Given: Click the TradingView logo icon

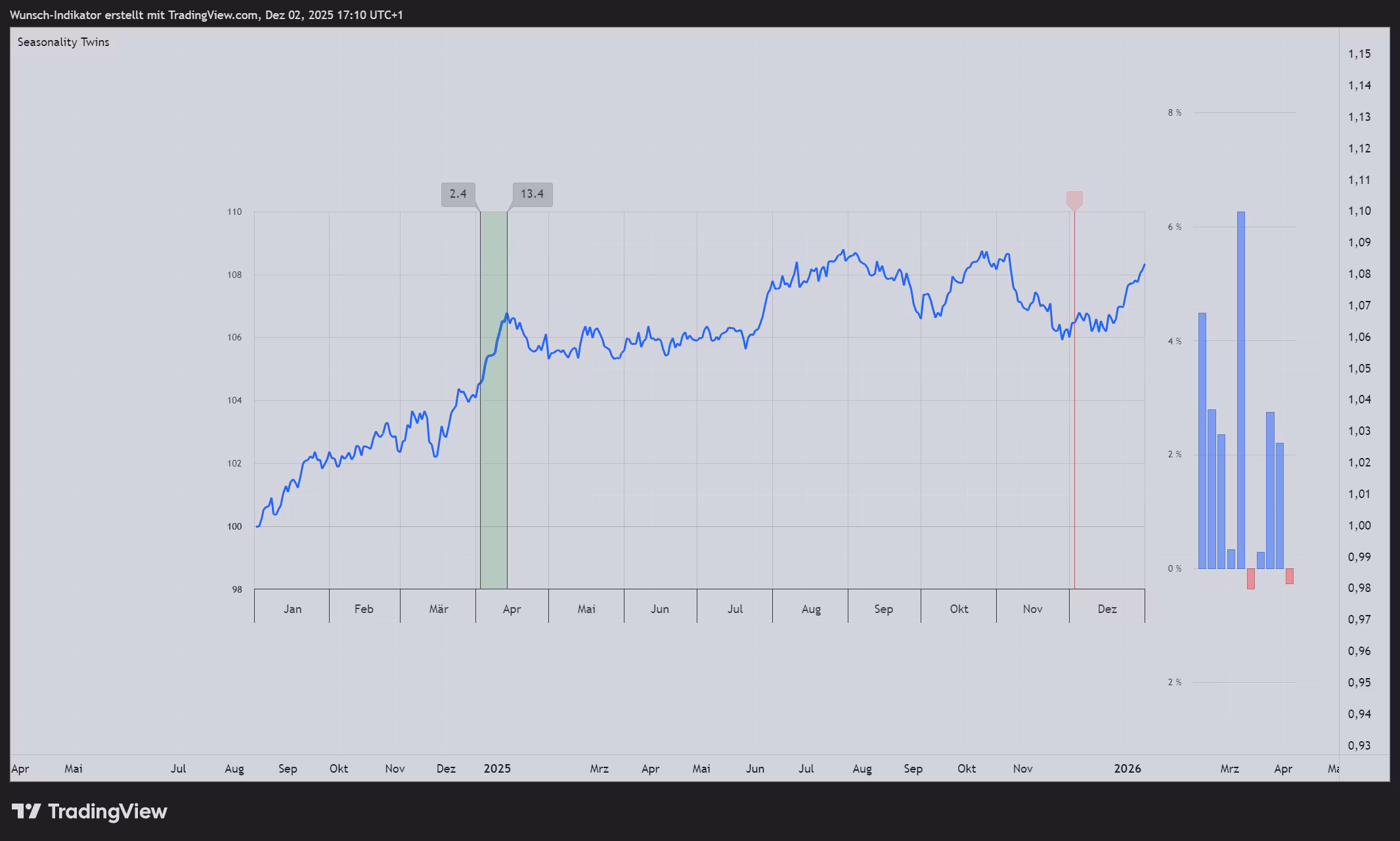Looking at the screenshot, I should pos(26,811).
